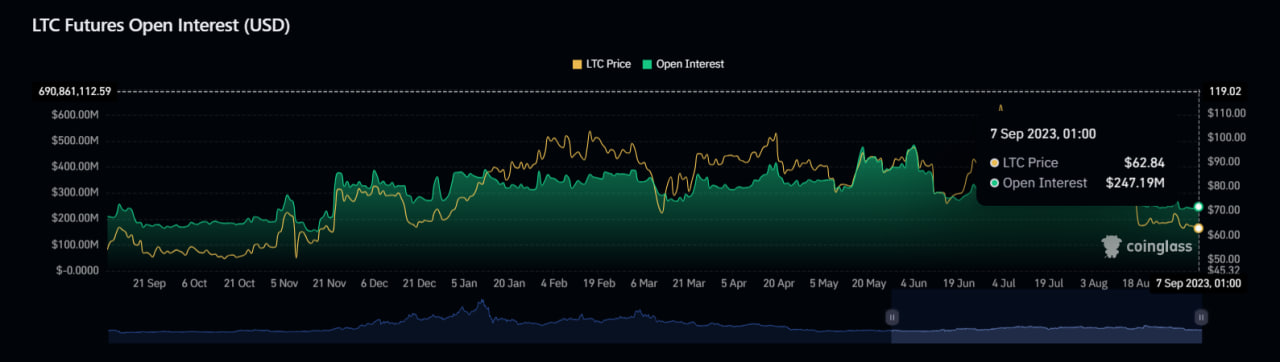Click the 21 Mar date on x-axis
This screenshot has width=1280, height=362.
(x=689, y=284)
